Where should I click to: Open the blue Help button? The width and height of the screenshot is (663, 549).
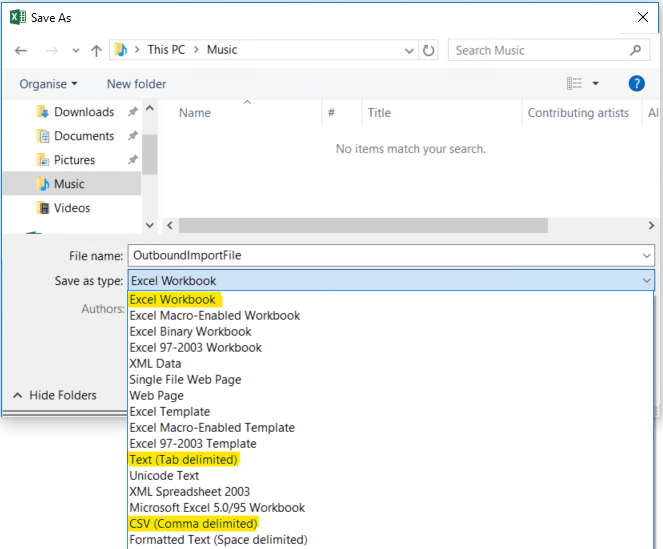(636, 84)
